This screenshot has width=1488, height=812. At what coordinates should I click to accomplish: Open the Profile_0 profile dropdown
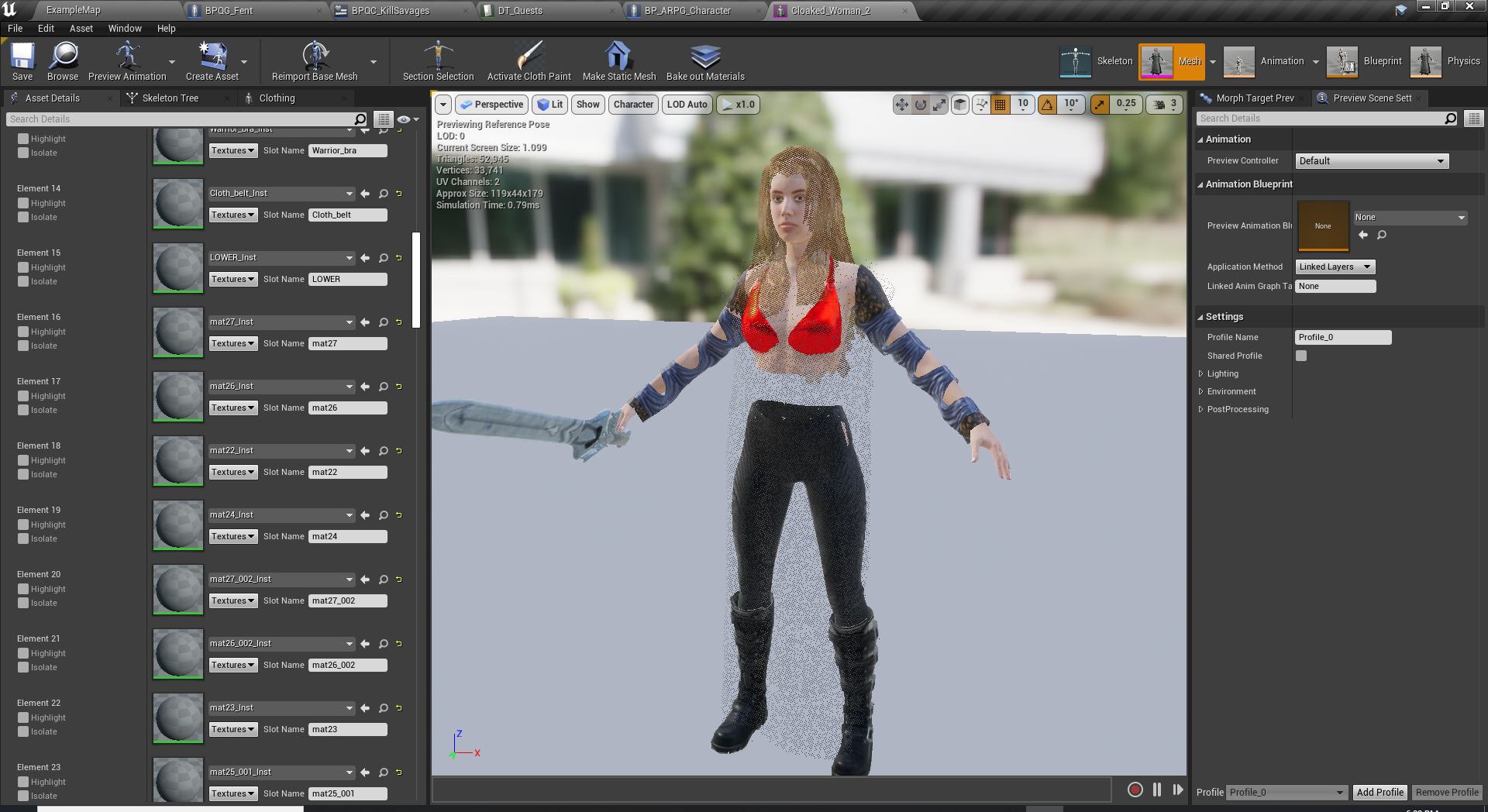click(x=1287, y=793)
